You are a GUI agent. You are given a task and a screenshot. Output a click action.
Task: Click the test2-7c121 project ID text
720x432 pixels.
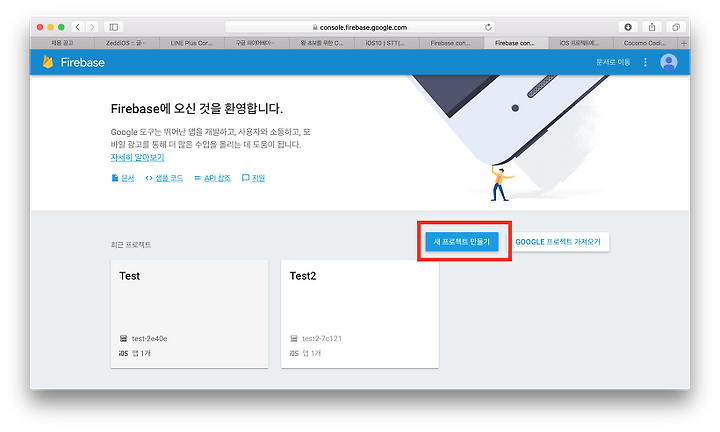(x=322, y=338)
